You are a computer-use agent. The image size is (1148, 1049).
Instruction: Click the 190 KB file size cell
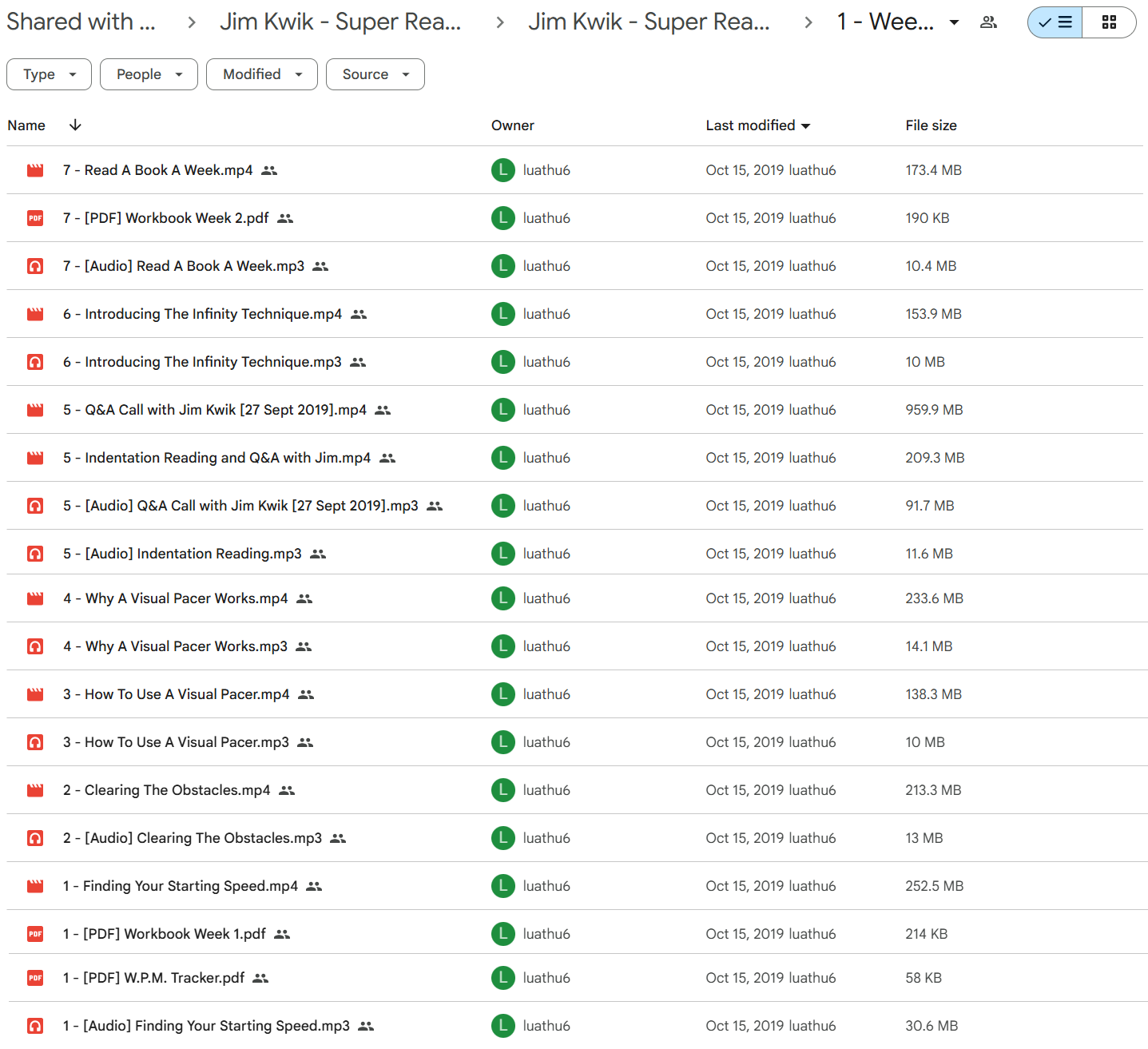point(928,218)
